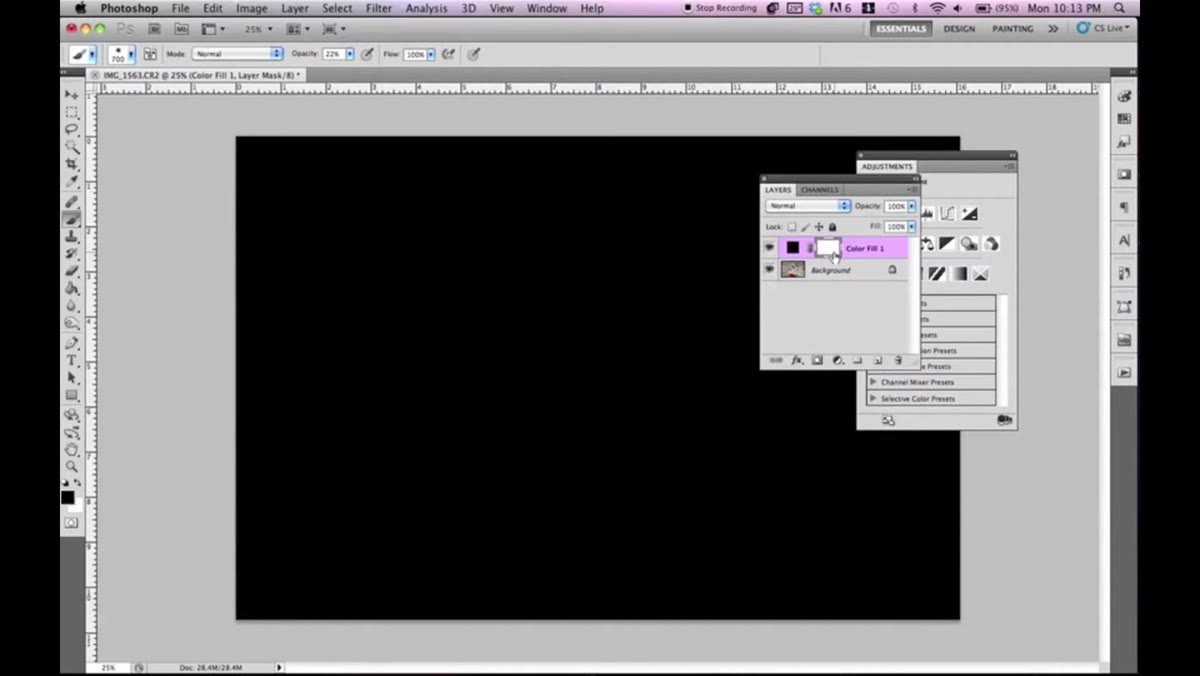The width and height of the screenshot is (1200, 676).
Task: Enable airbrush mode next to Flow
Action: (x=448, y=54)
